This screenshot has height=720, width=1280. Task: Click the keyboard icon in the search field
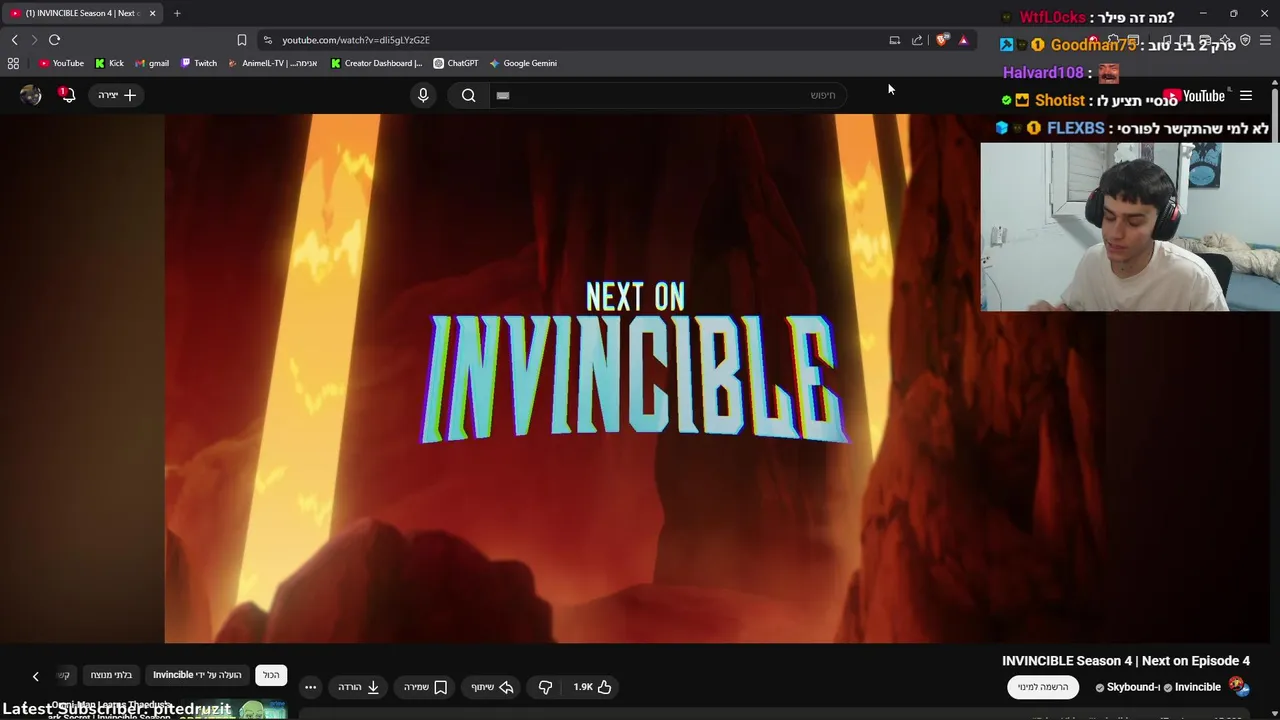(x=503, y=95)
